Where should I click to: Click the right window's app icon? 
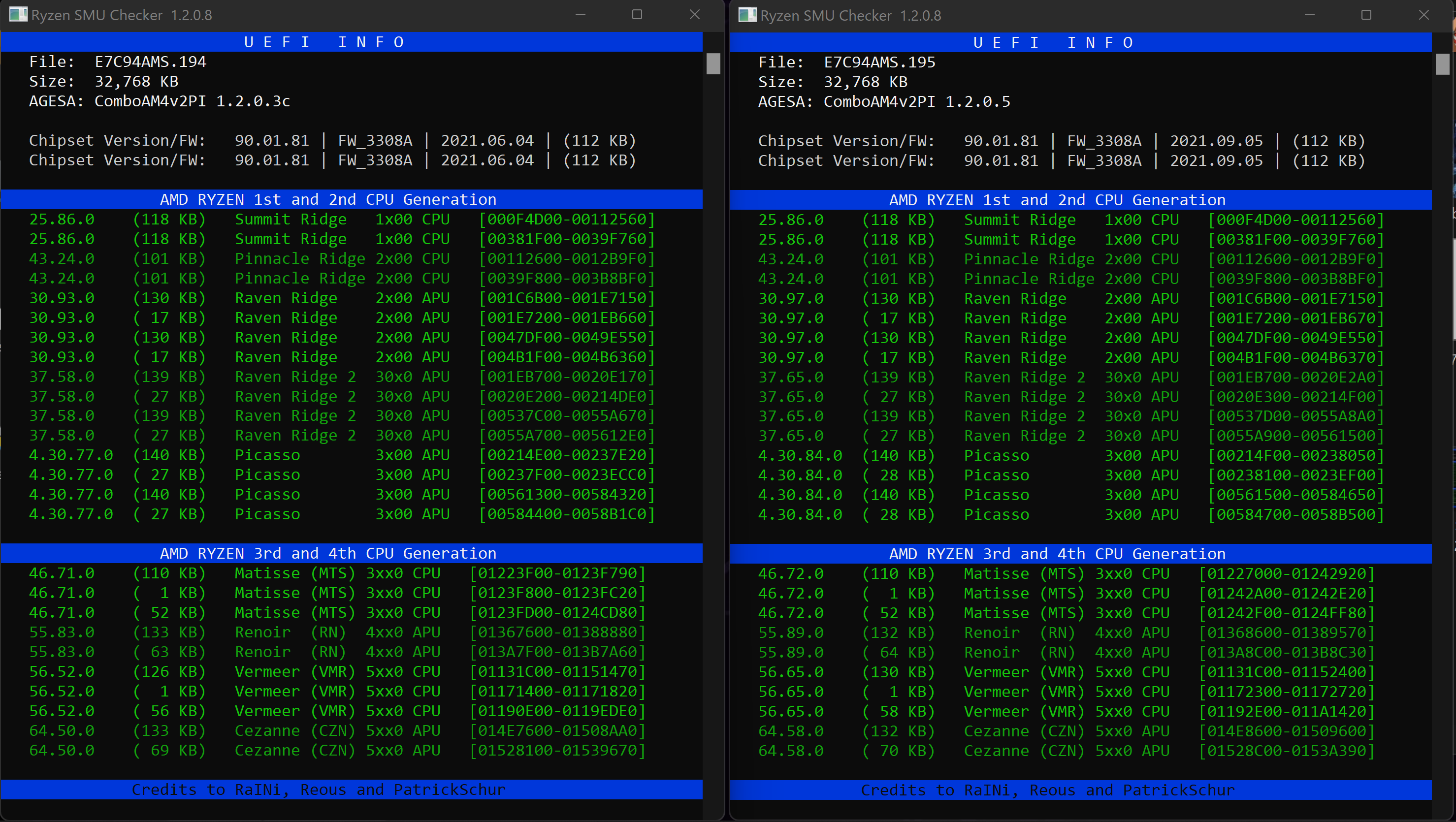(x=747, y=15)
